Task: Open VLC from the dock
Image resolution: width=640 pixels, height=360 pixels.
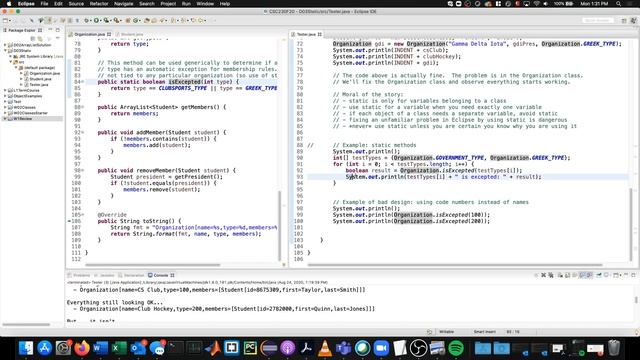Action: (325, 348)
